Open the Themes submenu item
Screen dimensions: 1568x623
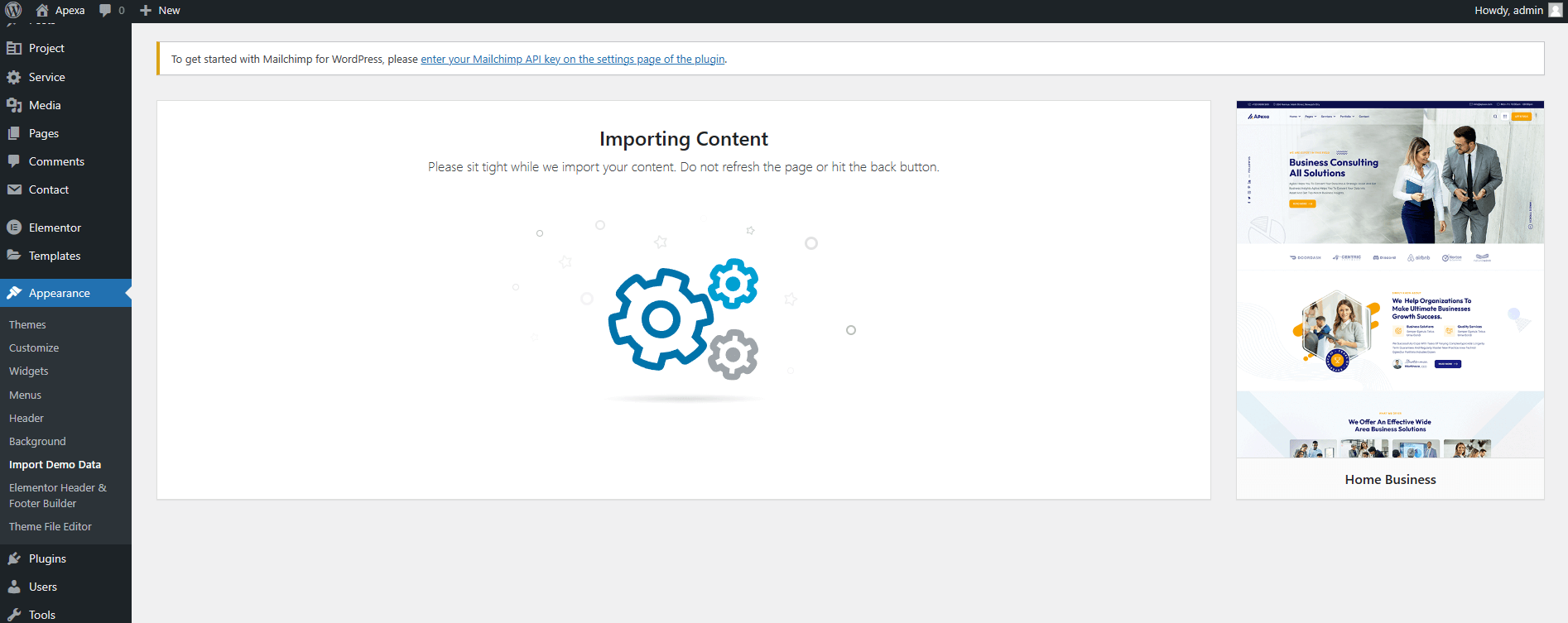click(27, 325)
